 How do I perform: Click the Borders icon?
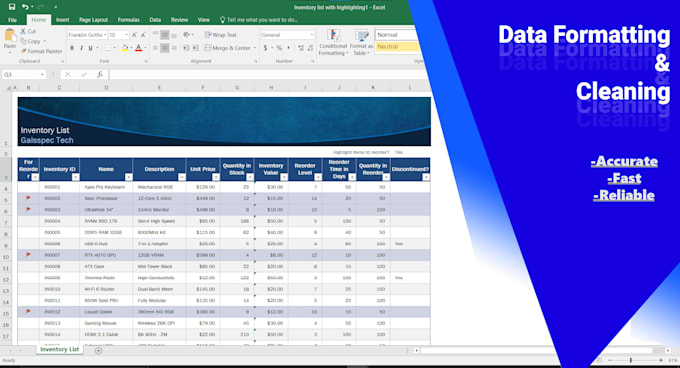tap(108, 48)
